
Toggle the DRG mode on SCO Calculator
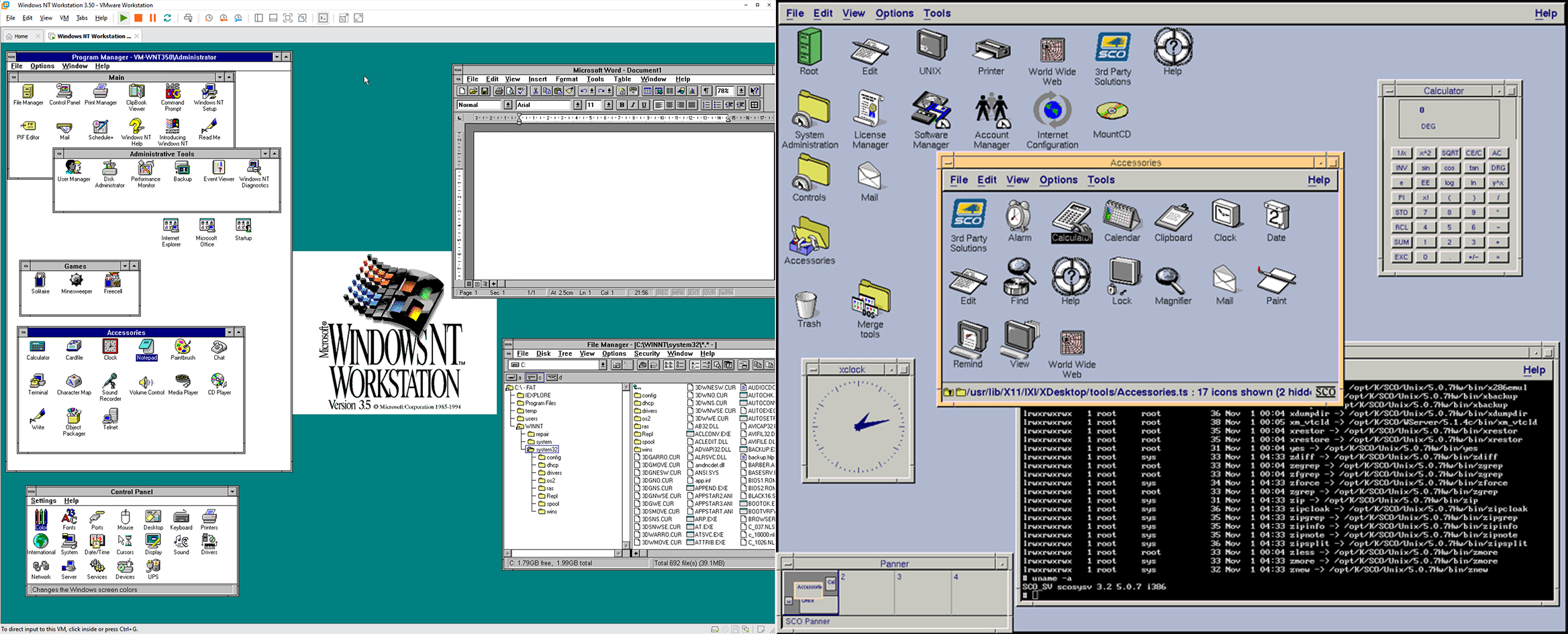point(1498,168)
